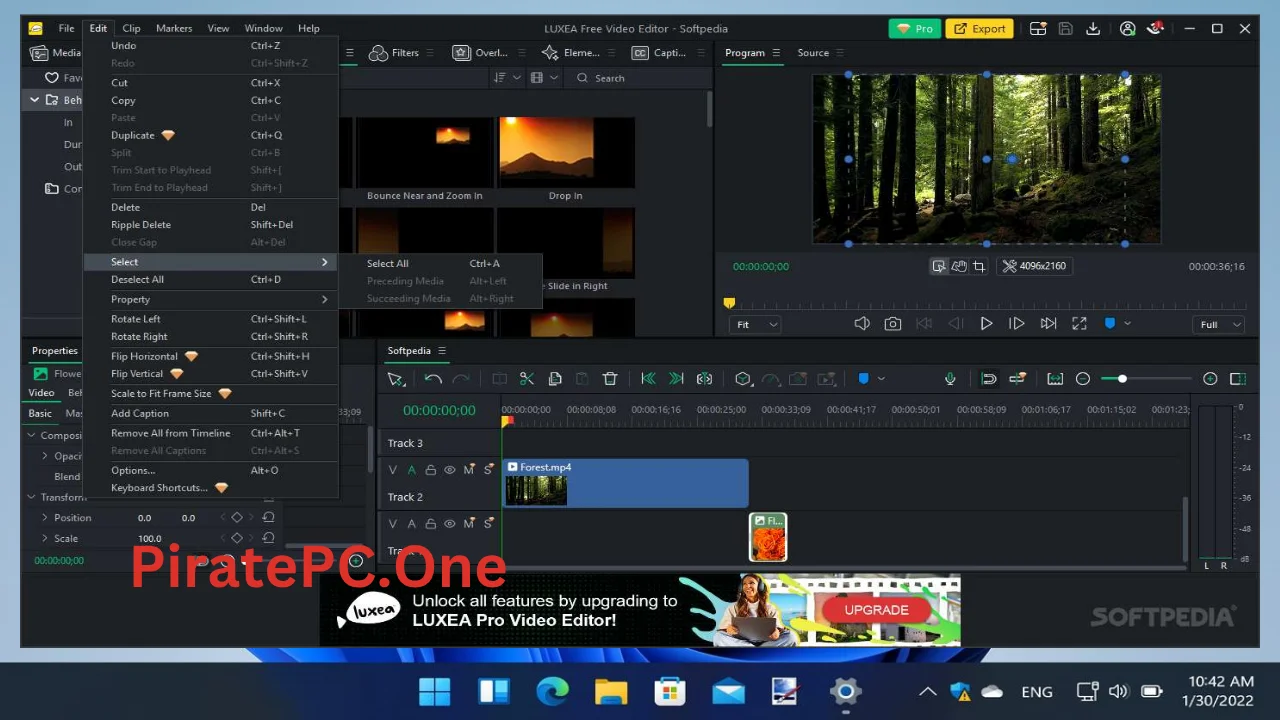This screenshot has height=720, width=1280.
Task: Click the download icon in title bar
Action: 1094,28
